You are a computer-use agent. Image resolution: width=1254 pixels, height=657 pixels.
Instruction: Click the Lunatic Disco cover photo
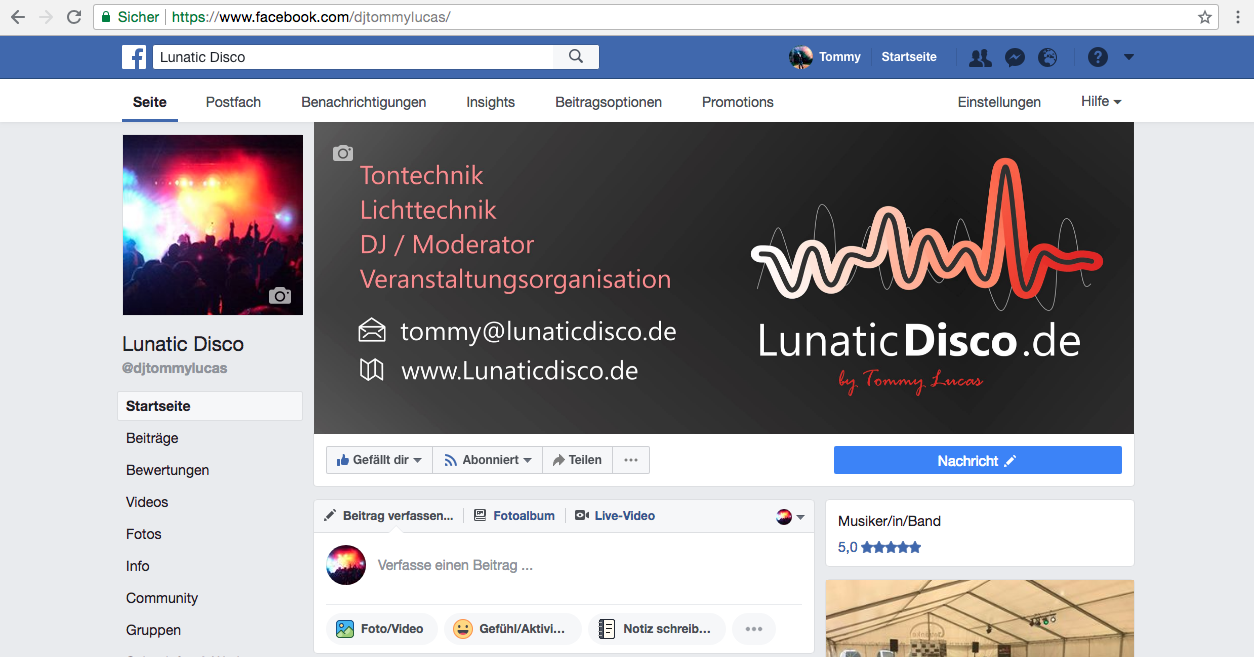[x=724, y=278]
